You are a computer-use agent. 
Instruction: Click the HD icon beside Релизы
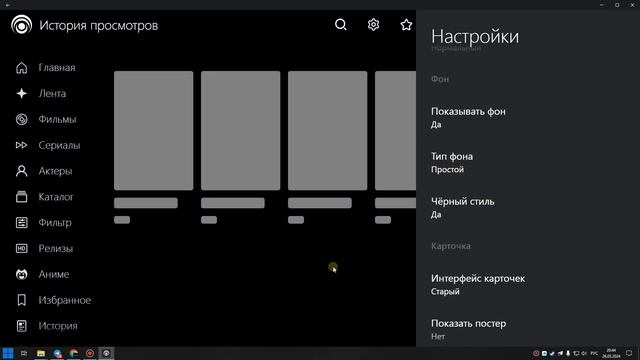click(x=22, y=248)
